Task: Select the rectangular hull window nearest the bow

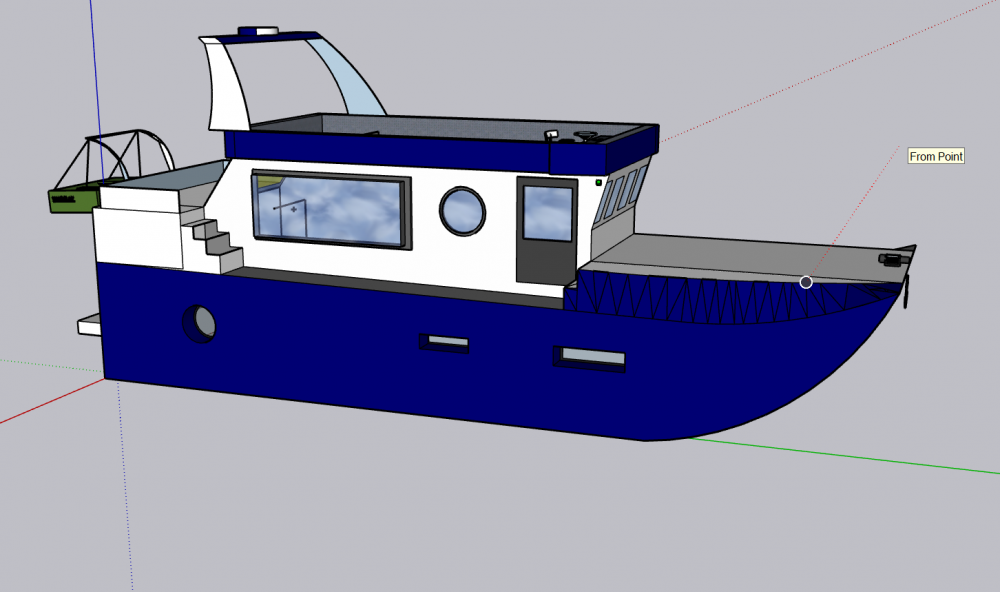Action: pyautogui.click(x=589, y=358)
